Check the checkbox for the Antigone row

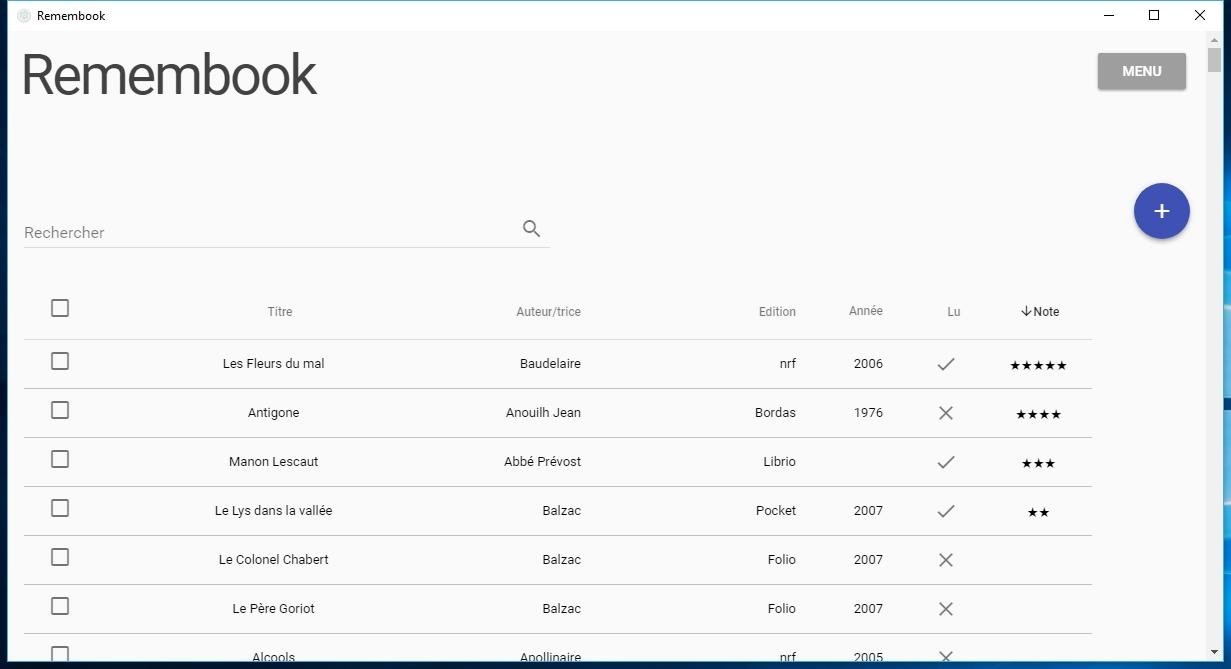point(59,410)
